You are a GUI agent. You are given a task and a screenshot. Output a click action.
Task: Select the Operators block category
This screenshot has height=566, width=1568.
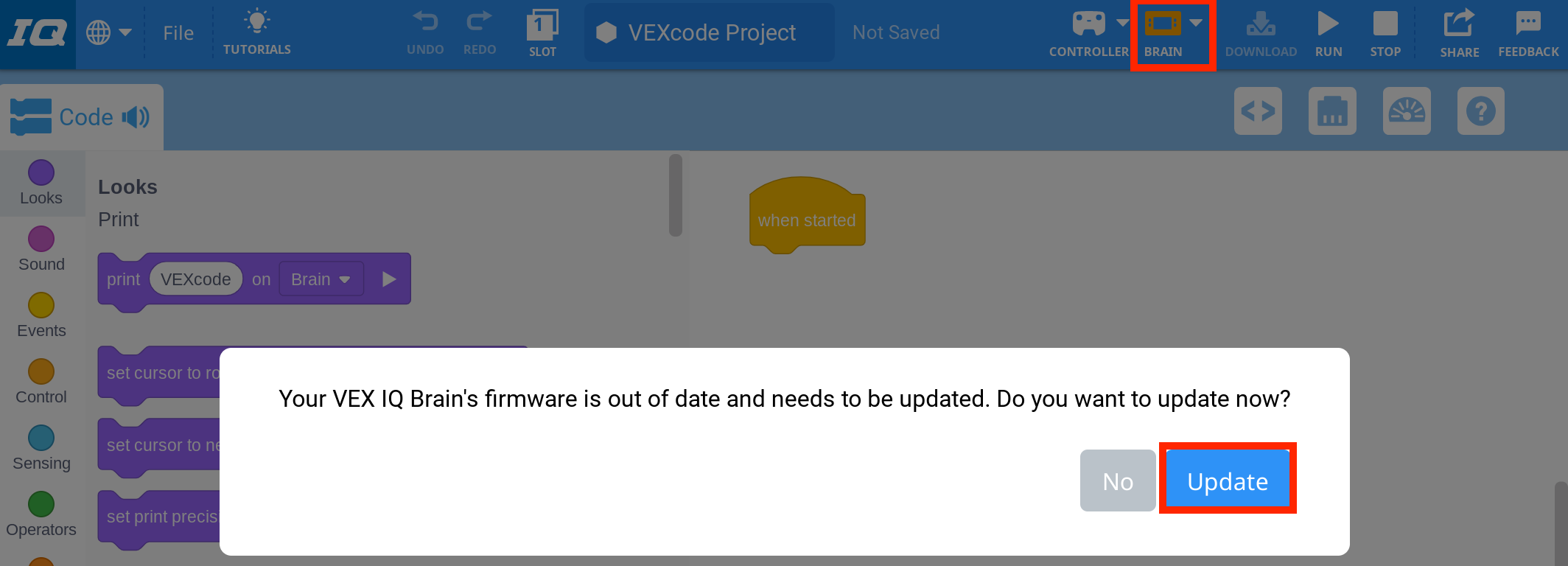click(41, 503)
